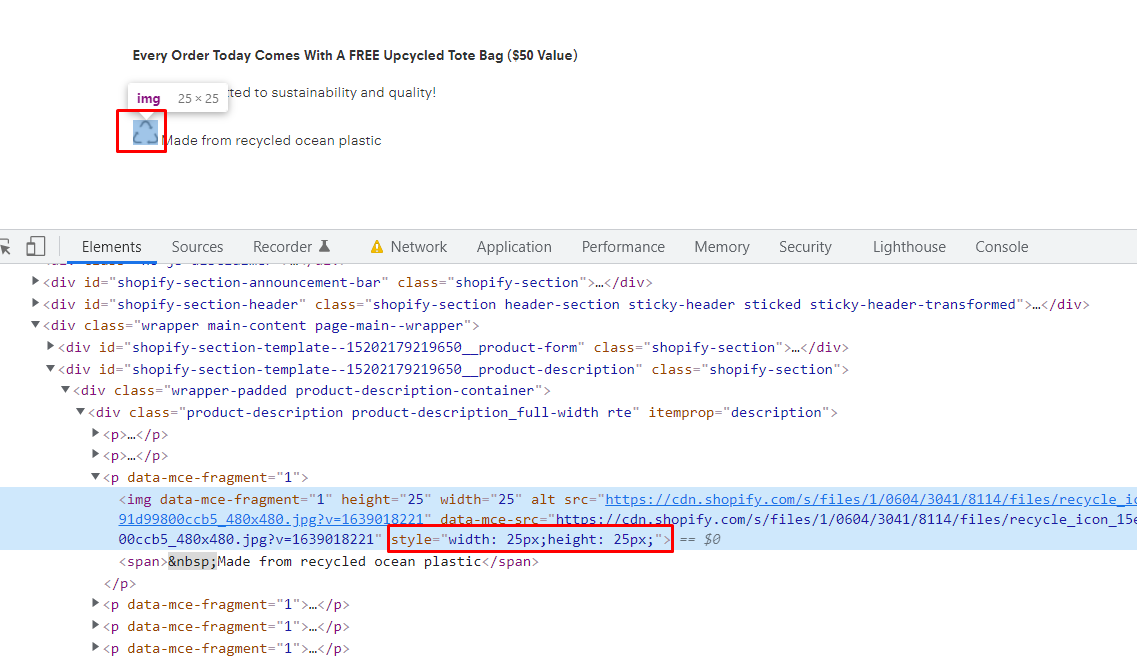Open the Performance panel tab

click(x=623, y=247)
